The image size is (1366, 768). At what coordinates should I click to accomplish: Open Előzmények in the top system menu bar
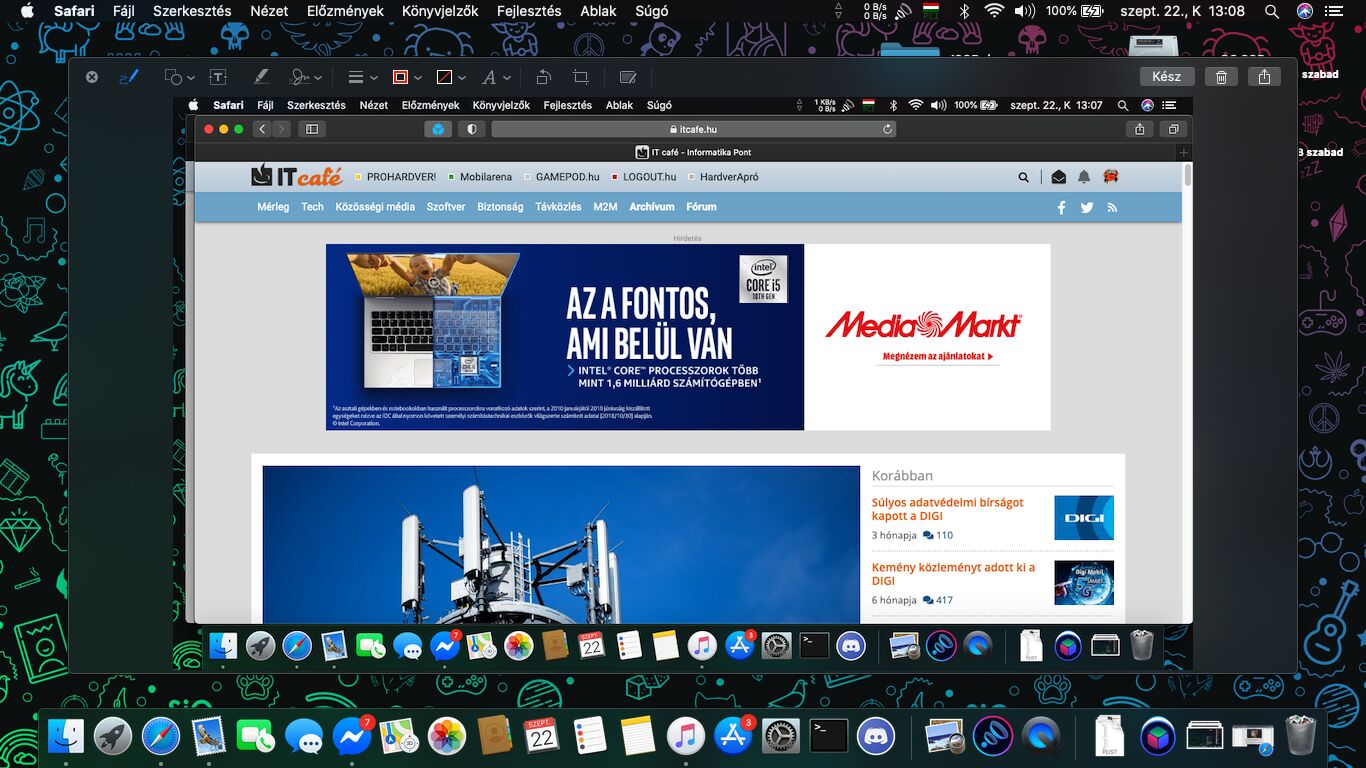(x=343, y=11)
